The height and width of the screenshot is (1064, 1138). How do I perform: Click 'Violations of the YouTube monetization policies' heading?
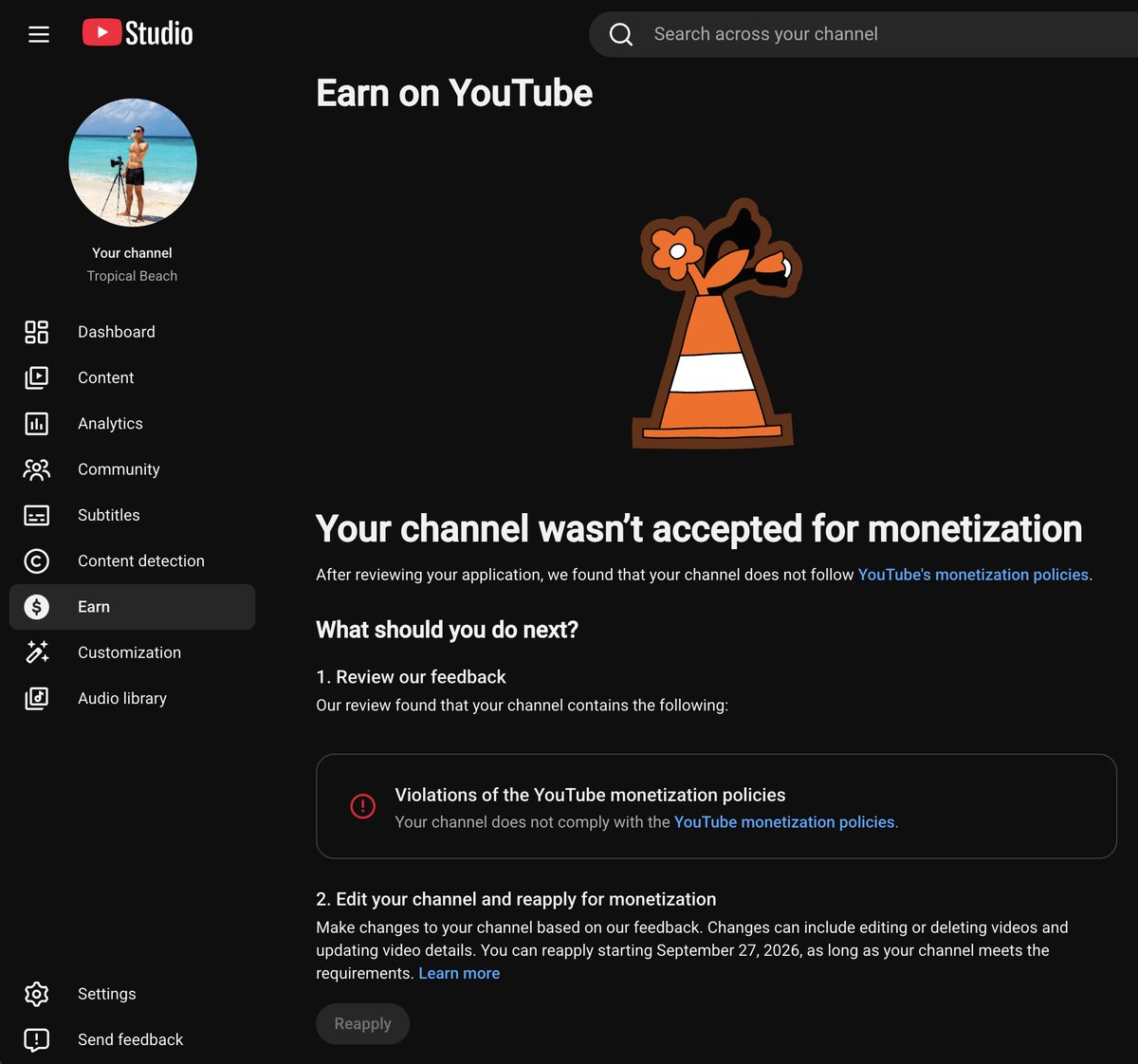(x=590, y=795)
